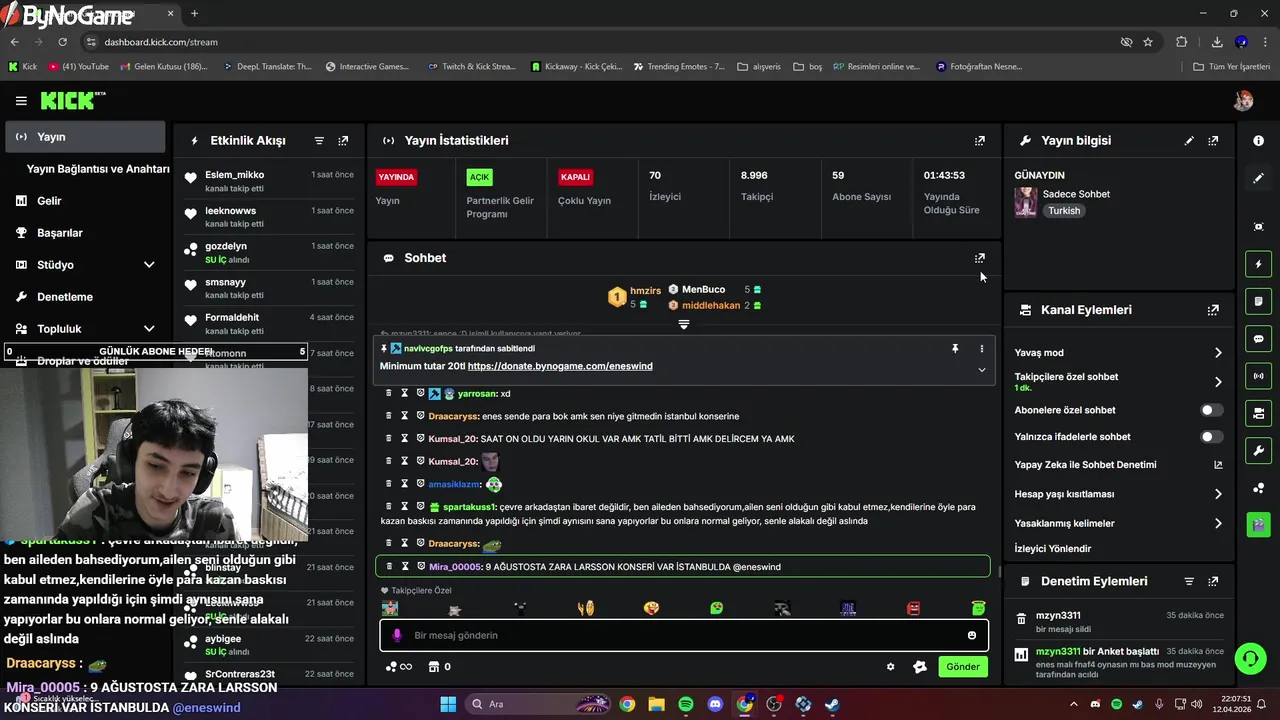The height and width of the screenshot is (720, 1280).
Task: Pop out the Denetim Eylemleri panel
Action: (x=1213, y=581)
